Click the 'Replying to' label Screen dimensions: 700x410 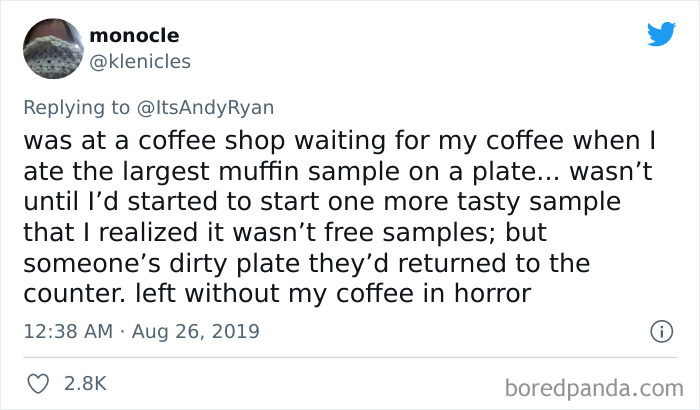pos(77,108)
